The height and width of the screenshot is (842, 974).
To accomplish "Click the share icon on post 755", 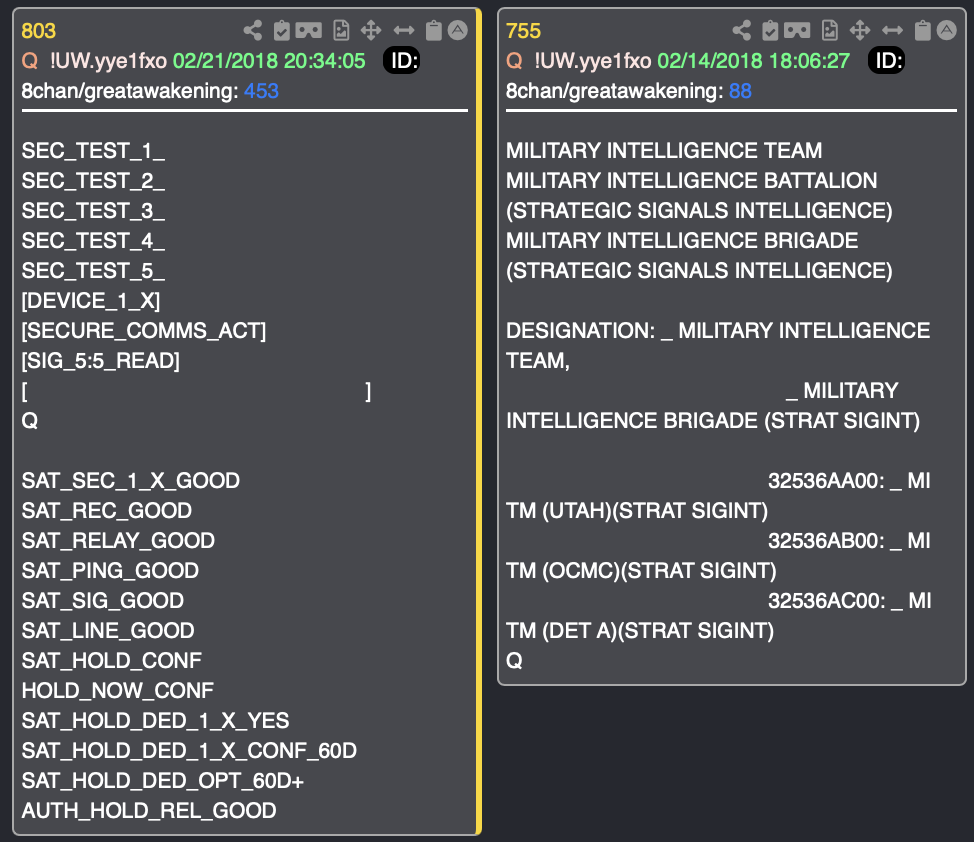I will point(742,30).
